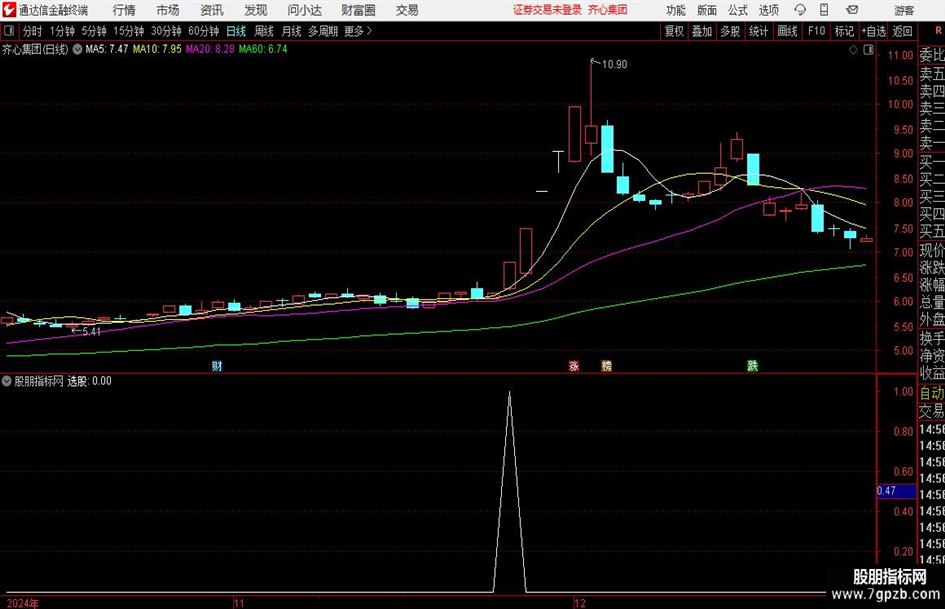This screenshot has height=609, width=945.
Task: Open the 版面 menu
Action: [x=707, y=10]
